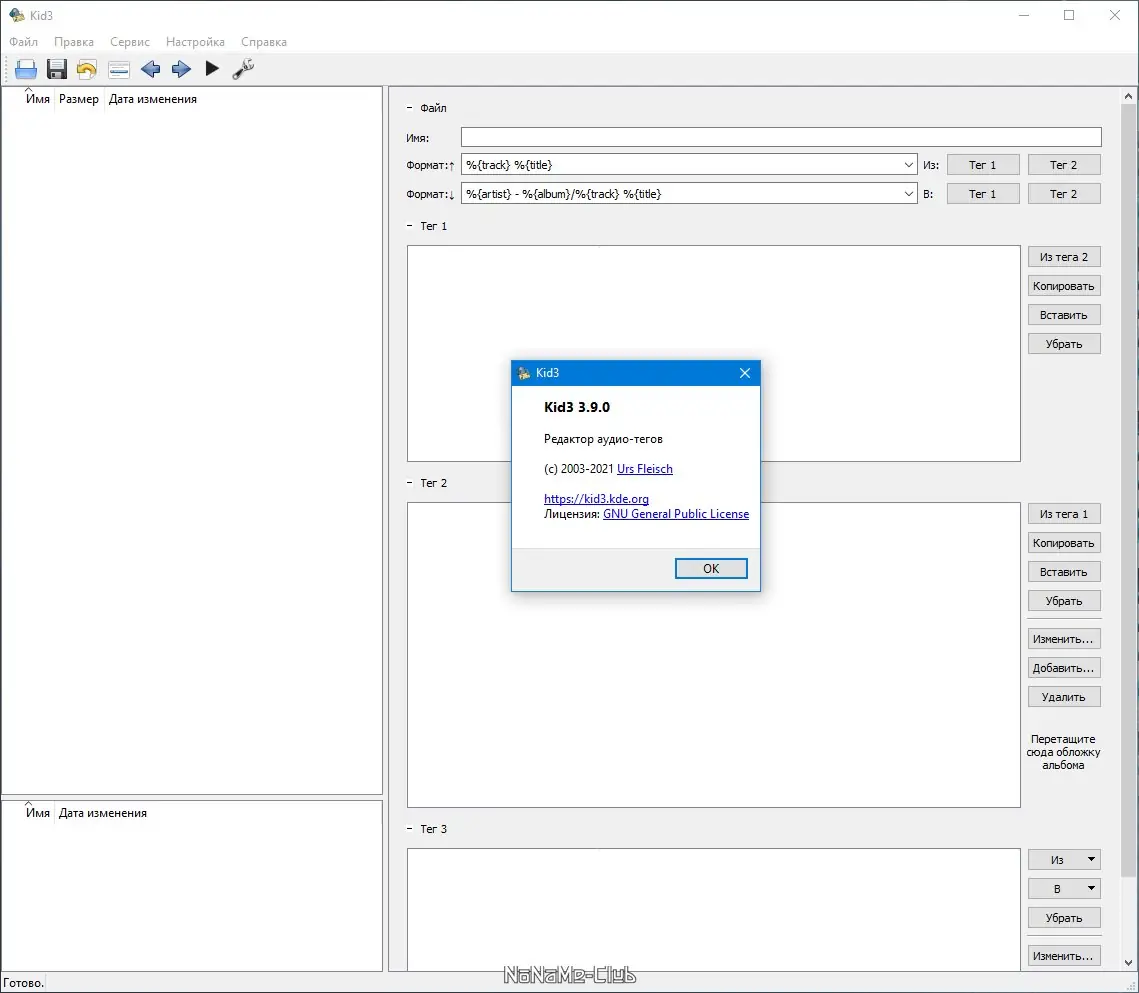Click the Open folder toolbar icon

pos(26,69)
